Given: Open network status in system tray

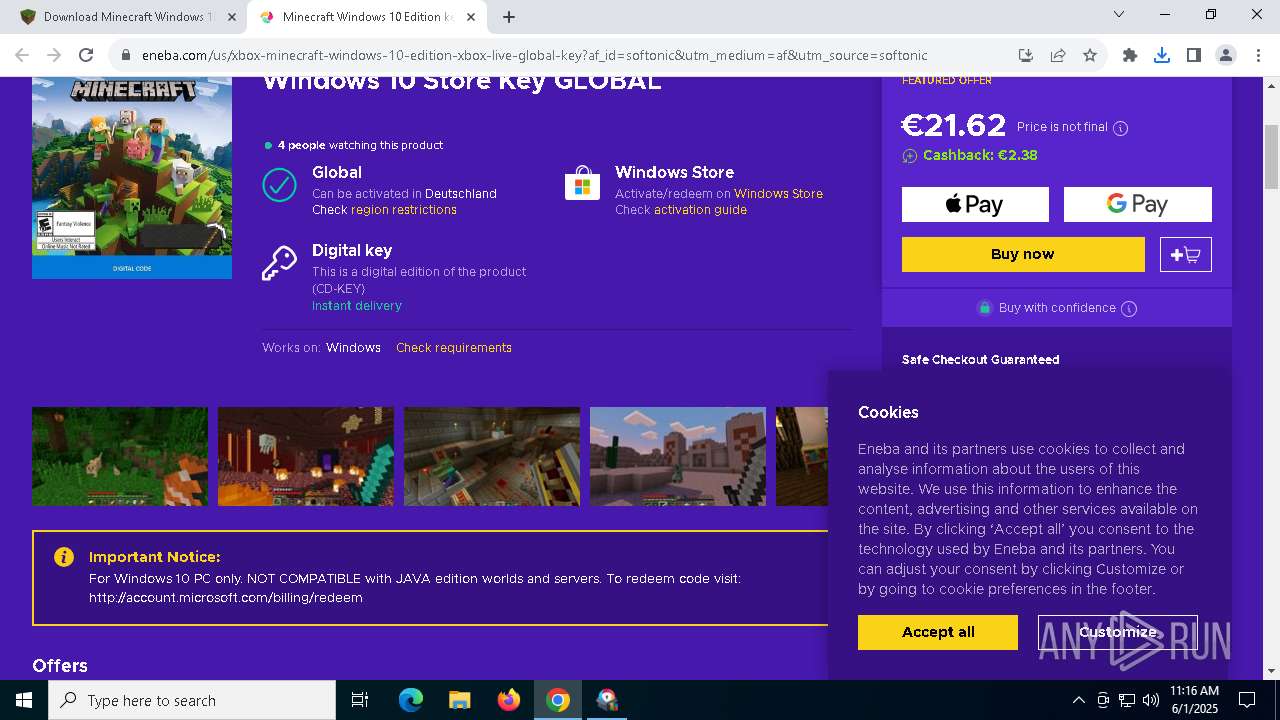Looking at the screenshot, I should pyautogui.click(x=1127, y=700).
